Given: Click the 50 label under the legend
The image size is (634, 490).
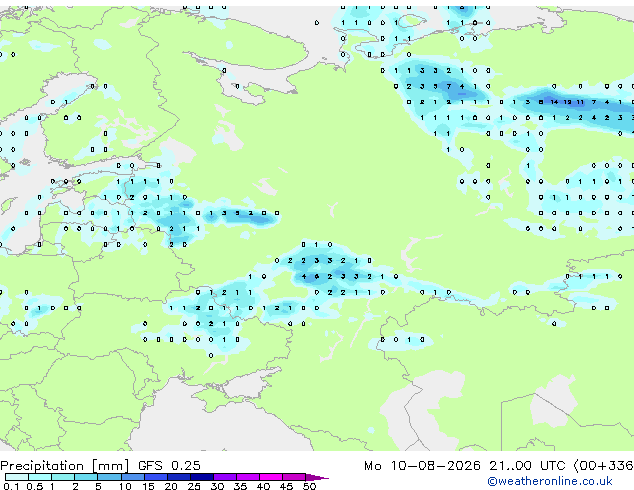Looking at the screenshot, I should click(x=309, y=486).
